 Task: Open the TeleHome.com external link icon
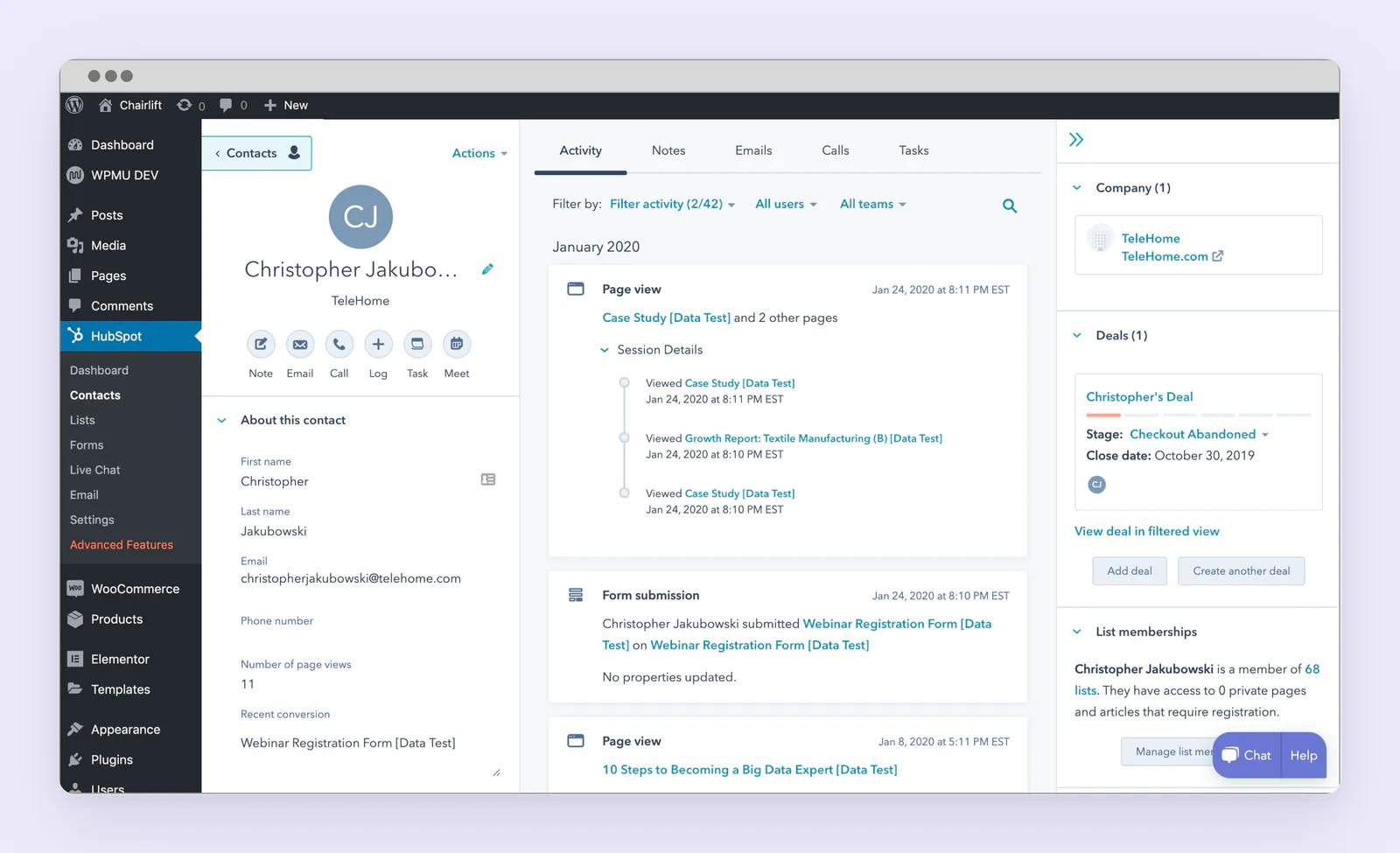coord(1218,256)
